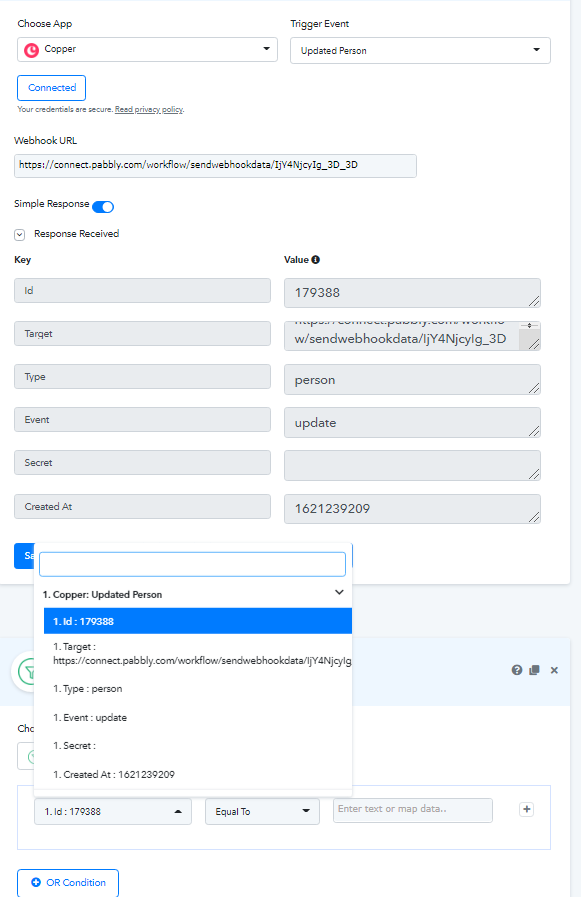Collapse the Copper: Updated Person group

[339, 592]
